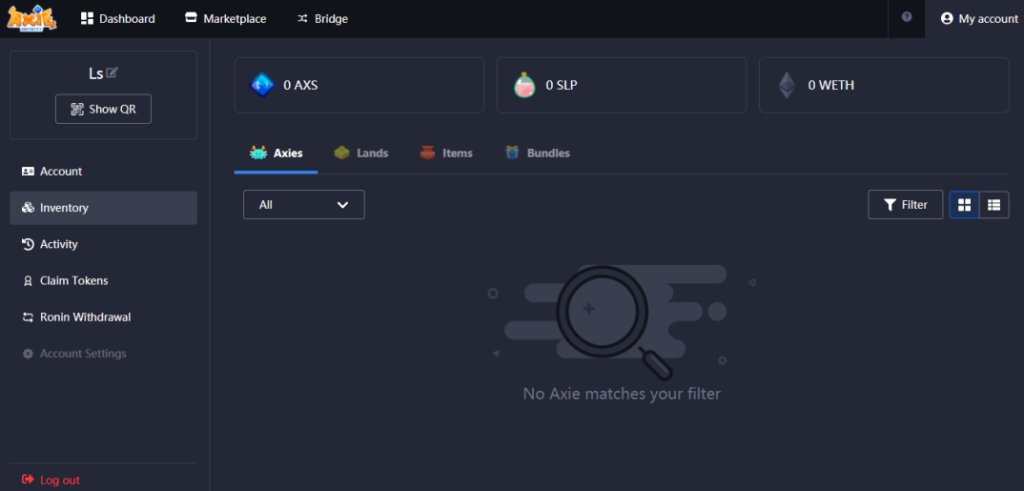Viewport: 1024px width, 491px height.
Task: Open the Lands tab
Action: click(361, 153)
